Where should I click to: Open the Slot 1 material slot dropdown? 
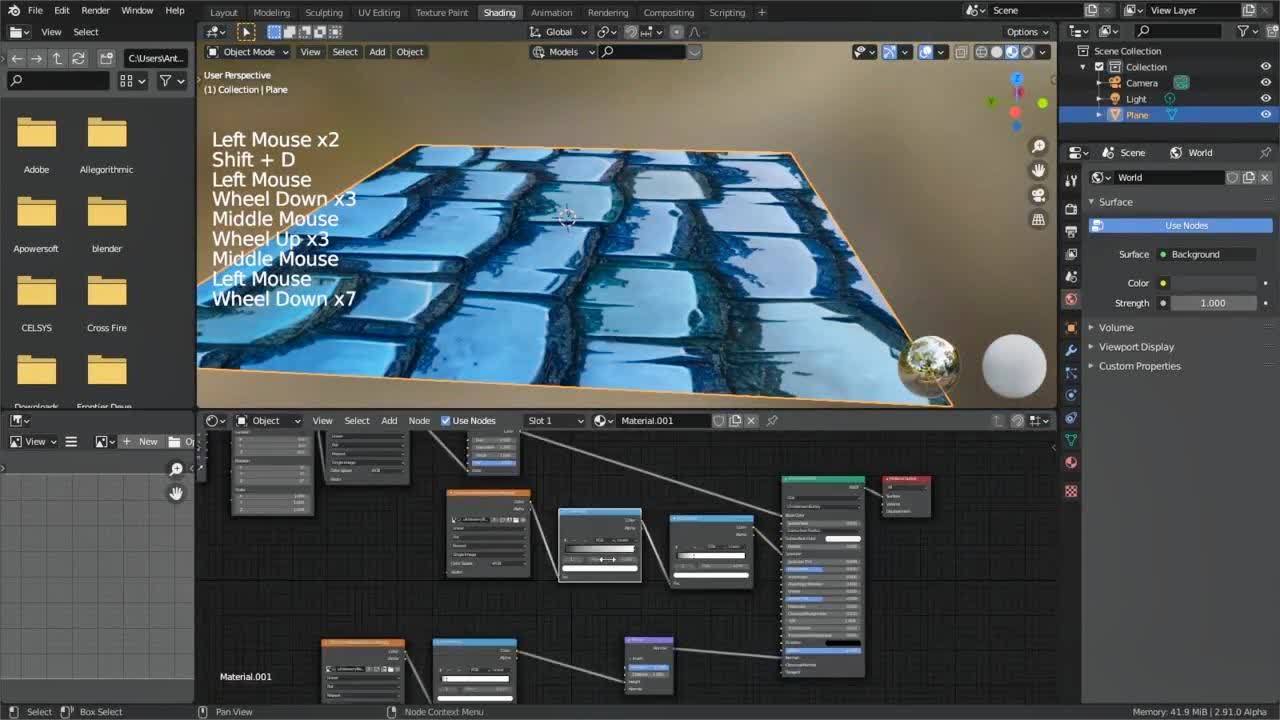click(x=555, y=420)
